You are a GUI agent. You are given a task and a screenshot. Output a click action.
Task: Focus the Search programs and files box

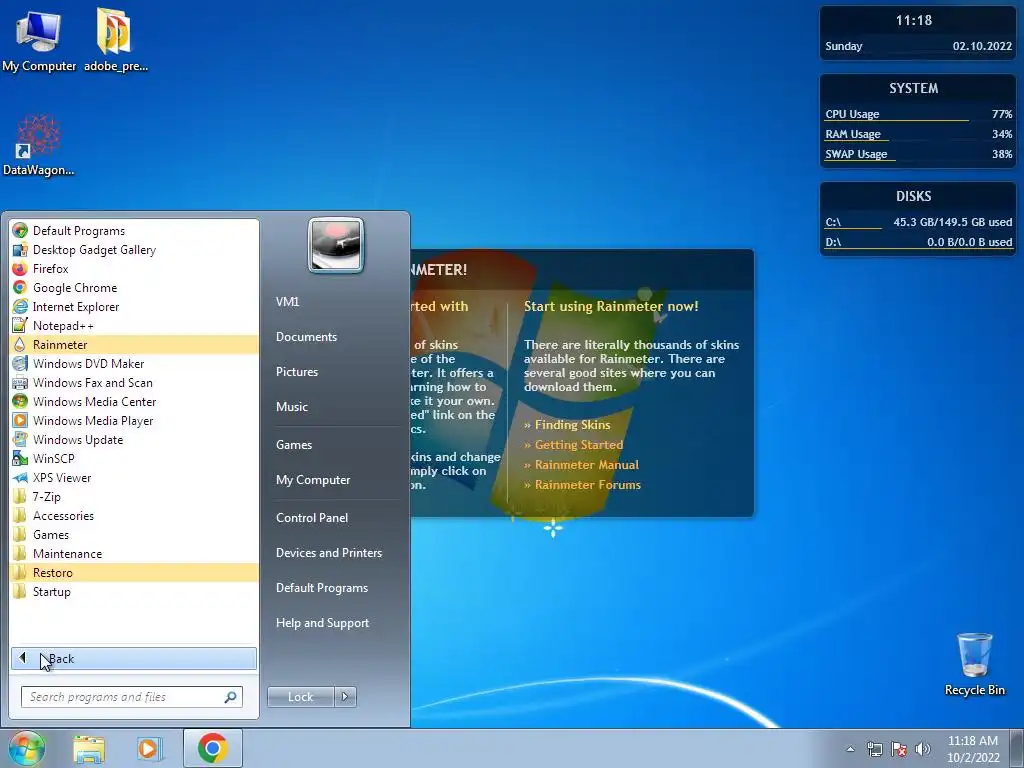pos(132,697)
